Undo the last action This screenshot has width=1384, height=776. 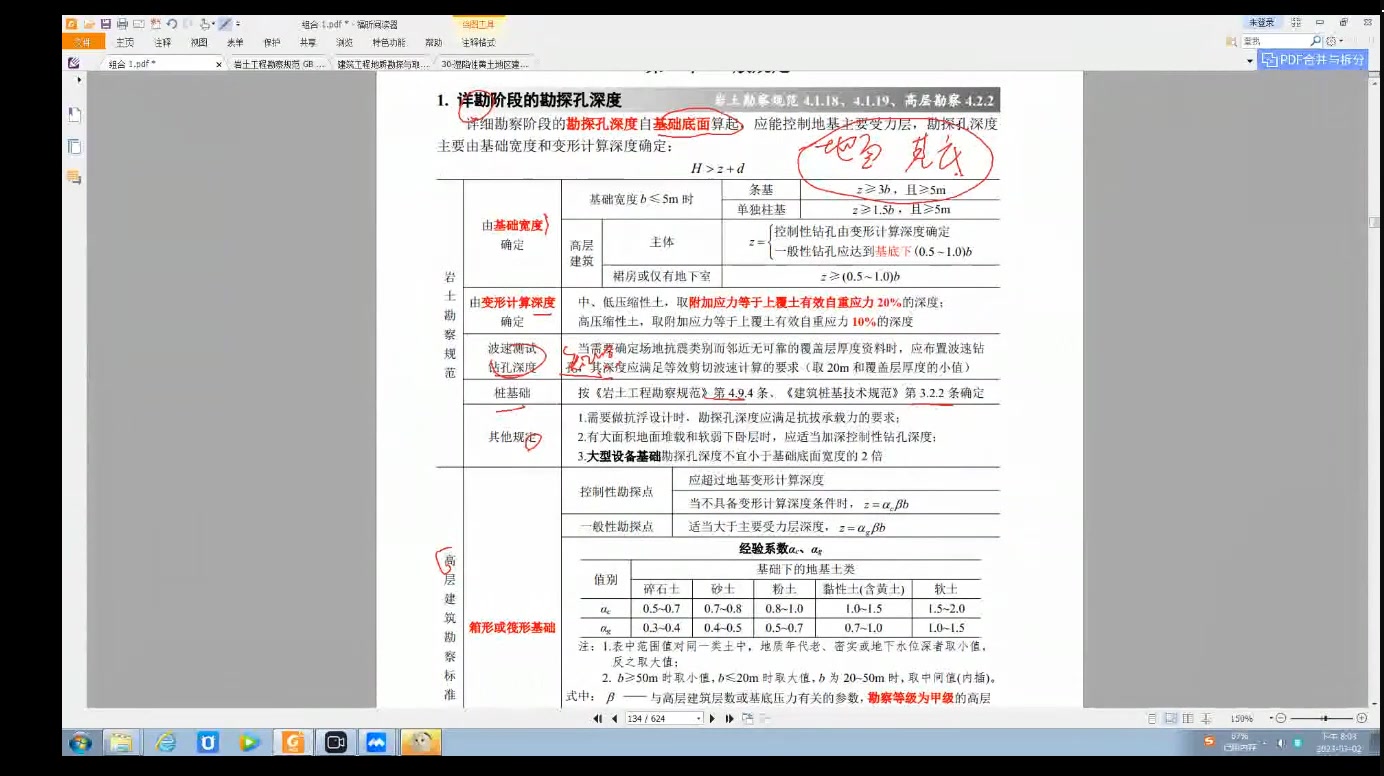(172, 23)
